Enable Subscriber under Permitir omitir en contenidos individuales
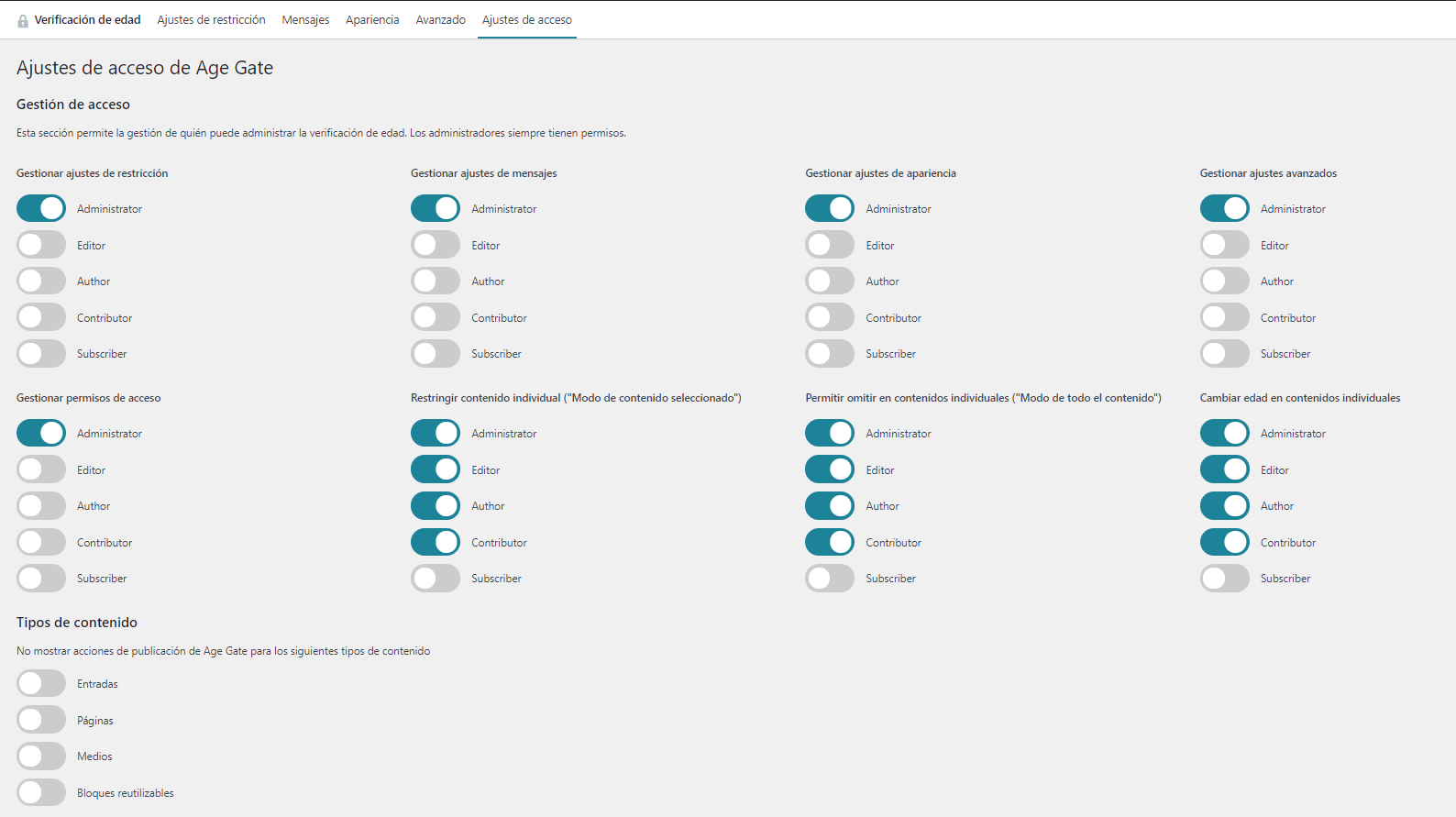This screenshot has width=1456, height=817. point(830,578)
